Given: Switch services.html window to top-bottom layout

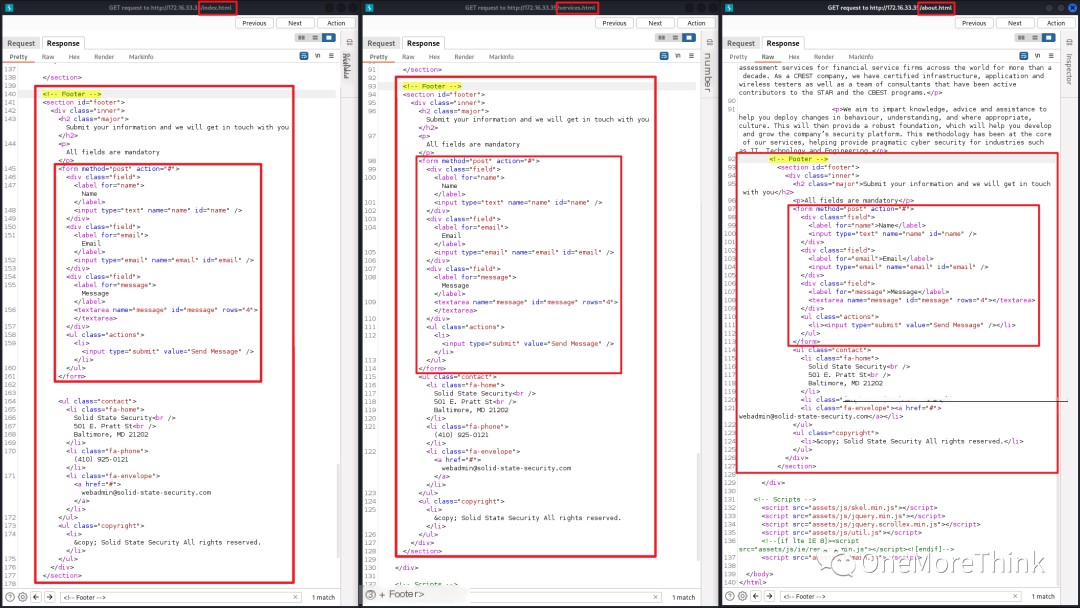Looking at the screenshot, I should click(x=675, y=38).
